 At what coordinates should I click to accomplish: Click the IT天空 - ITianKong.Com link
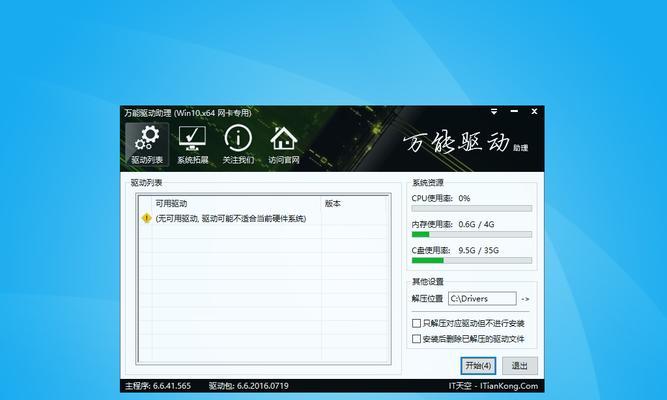click(x=493, y=386)
